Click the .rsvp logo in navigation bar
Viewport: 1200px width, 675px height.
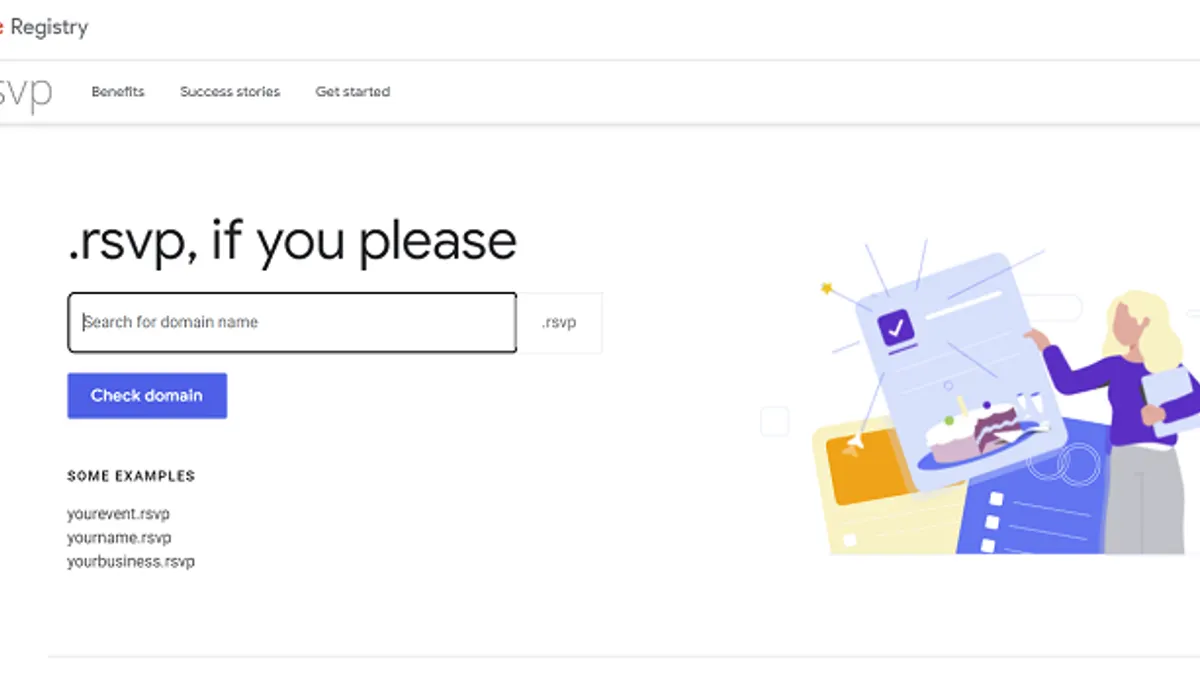[x=26, y=92]
